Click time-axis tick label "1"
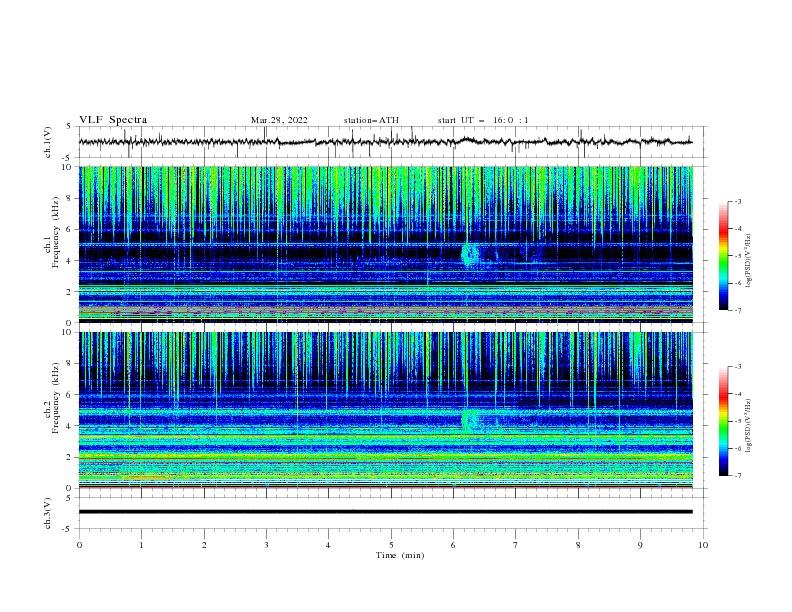 141,545
